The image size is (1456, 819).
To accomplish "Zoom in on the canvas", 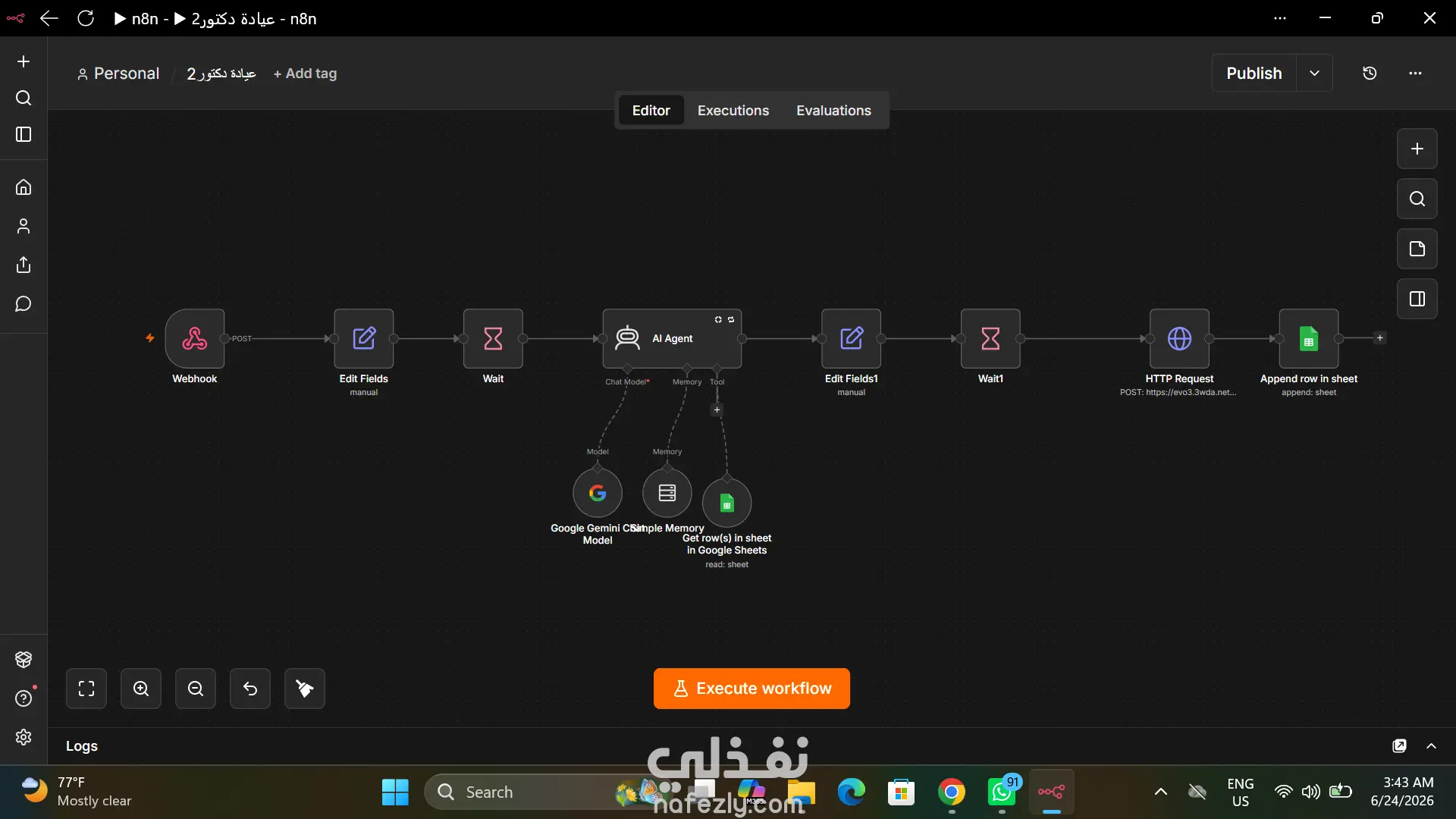I will (x=141, y=689).
